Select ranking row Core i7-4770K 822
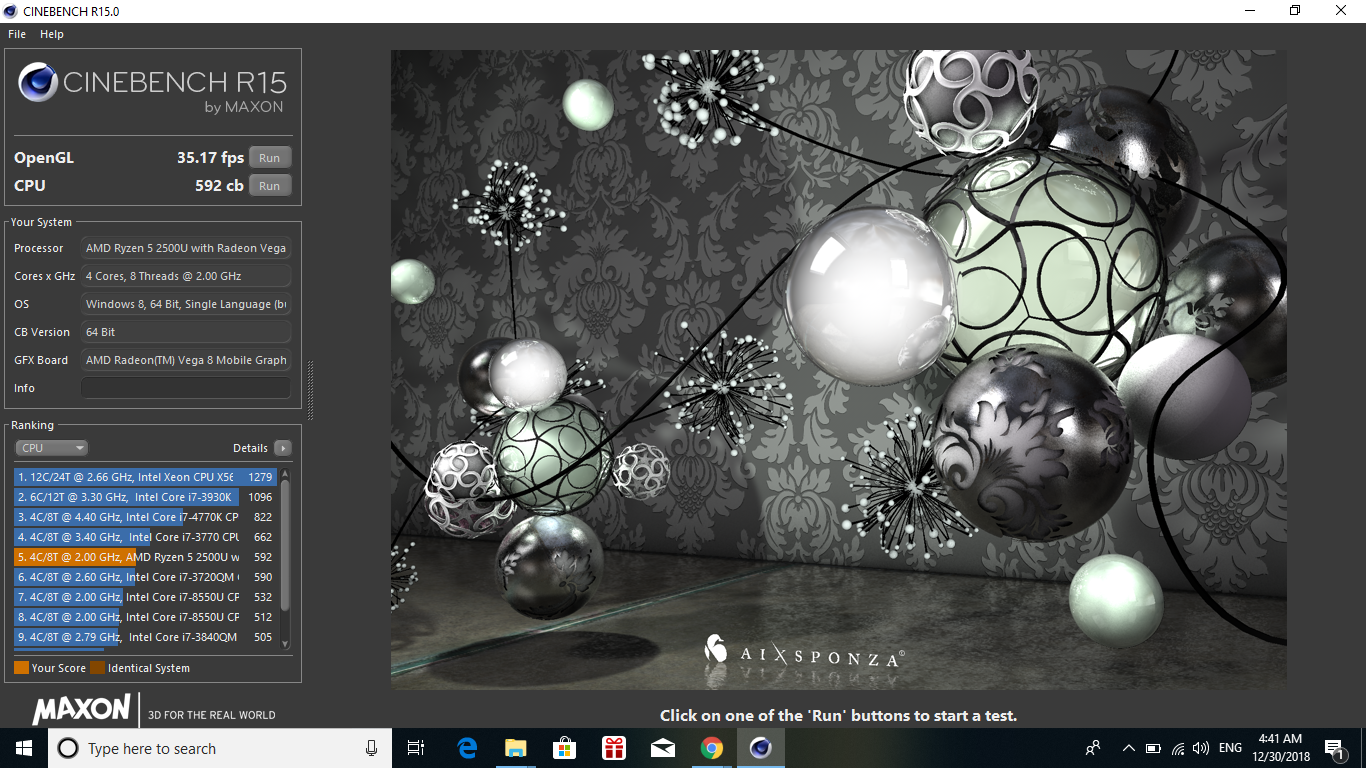Image resolution: width=1366 pixels, height=768 pixels. point(146,517)
